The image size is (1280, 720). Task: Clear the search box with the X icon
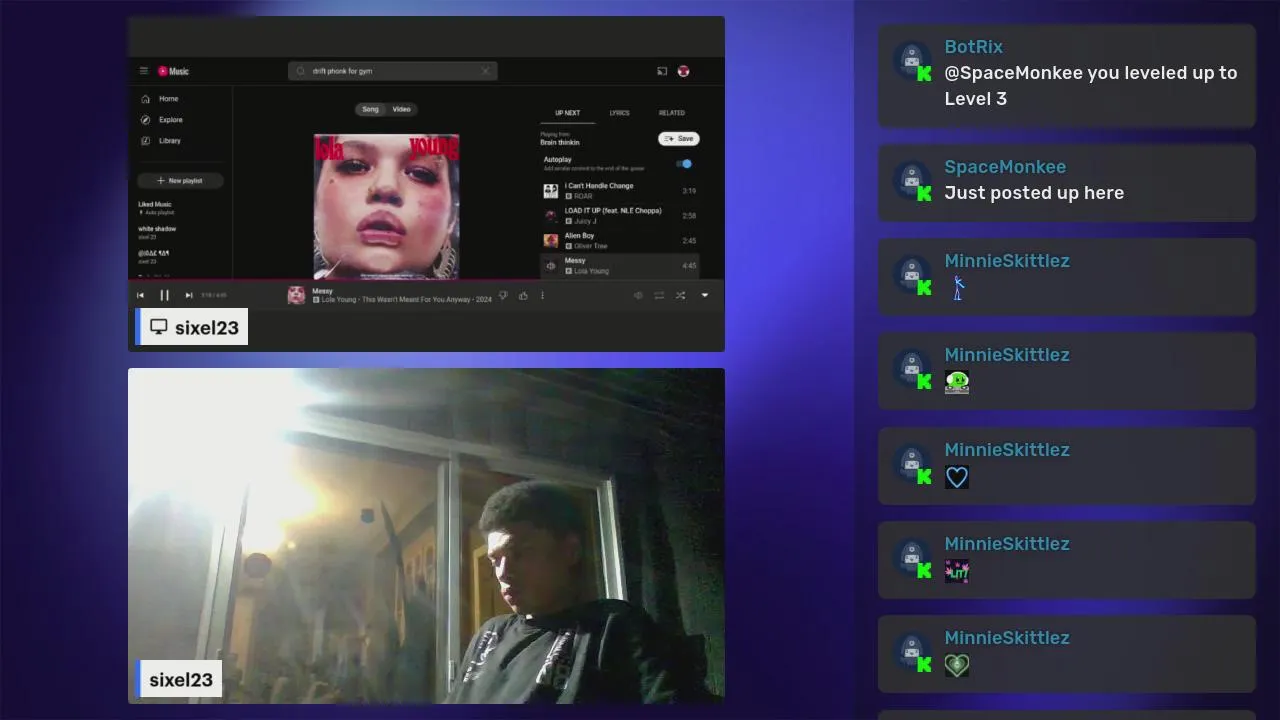click(485, 71)
